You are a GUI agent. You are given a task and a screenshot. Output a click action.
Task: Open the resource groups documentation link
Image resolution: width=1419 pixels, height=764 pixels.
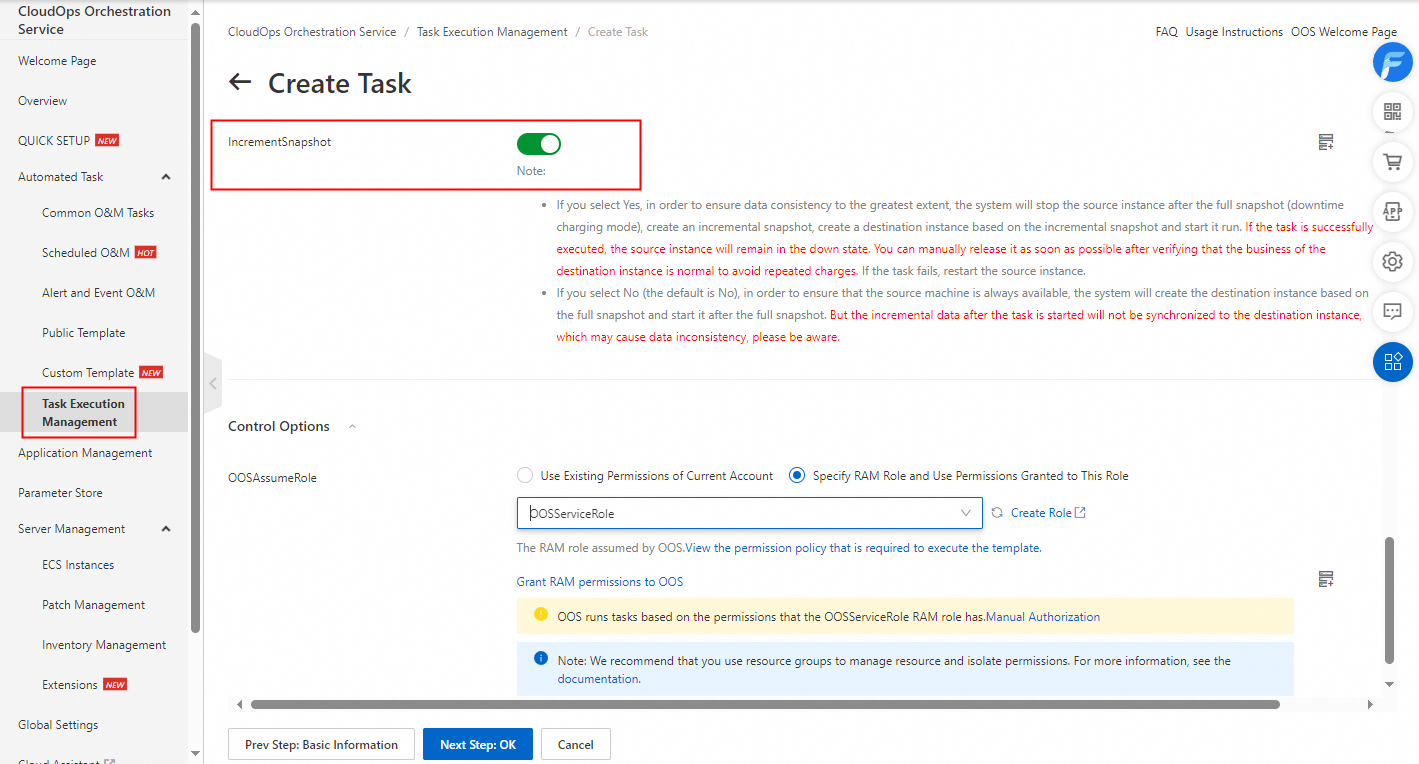coord(598,678)
